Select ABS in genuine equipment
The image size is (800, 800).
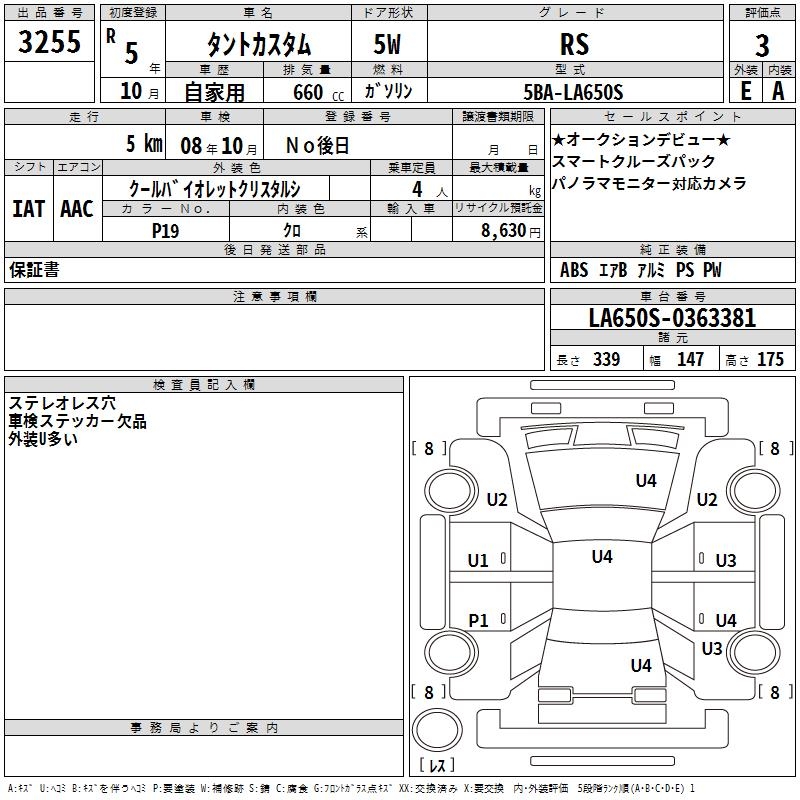pos(574,270)
